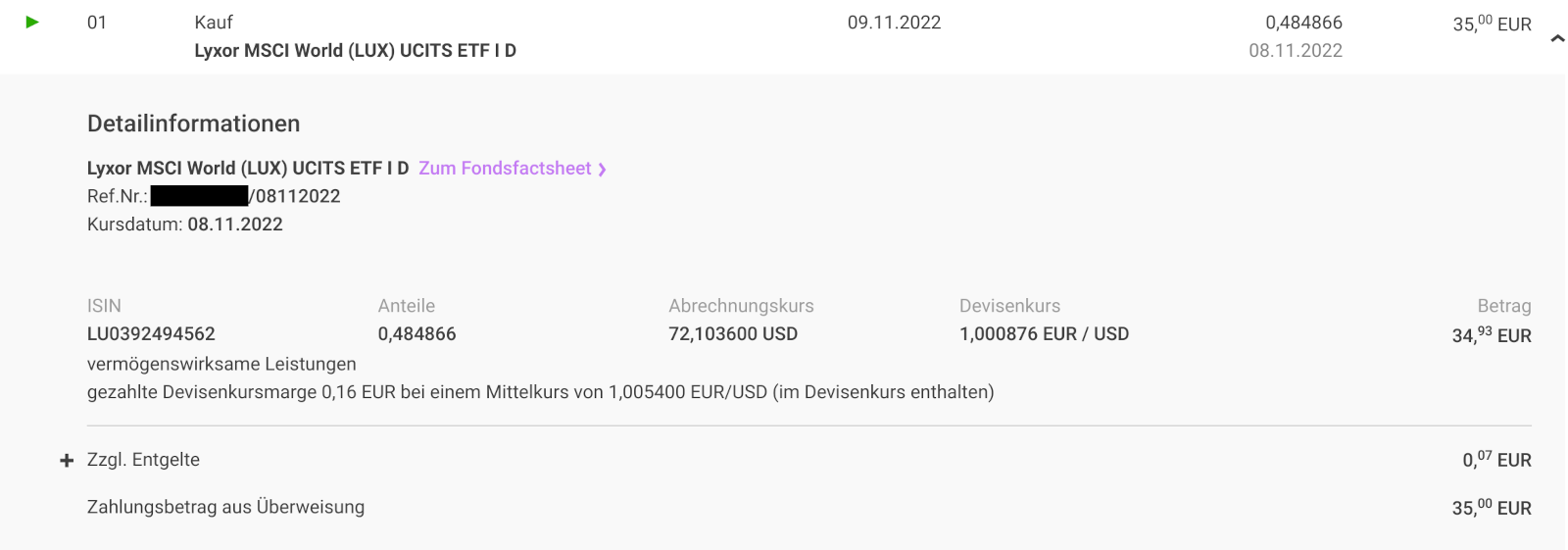Click the gezahlte Devisenkursmarge note

(x=540, y=392)
